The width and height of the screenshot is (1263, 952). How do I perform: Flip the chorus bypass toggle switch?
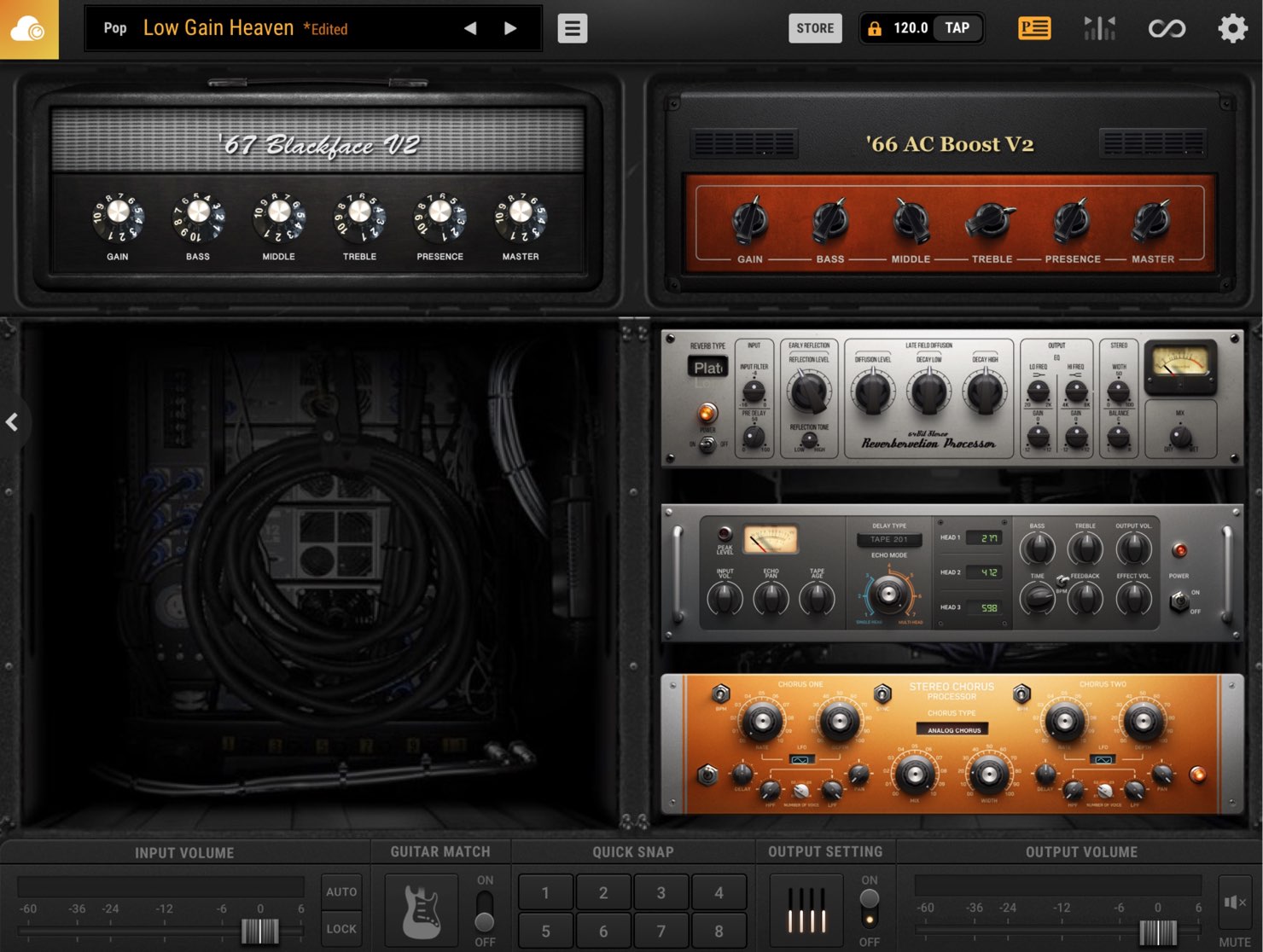(707, 775)
